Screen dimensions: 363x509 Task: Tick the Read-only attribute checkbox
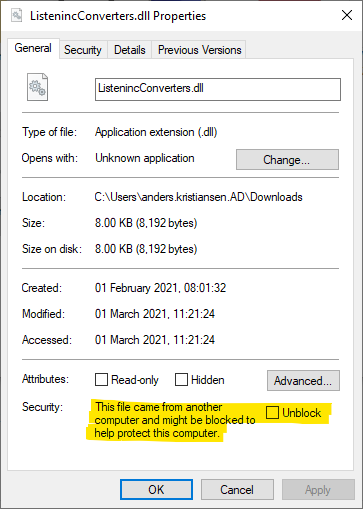pyautogui.click(x=101, y=379)
